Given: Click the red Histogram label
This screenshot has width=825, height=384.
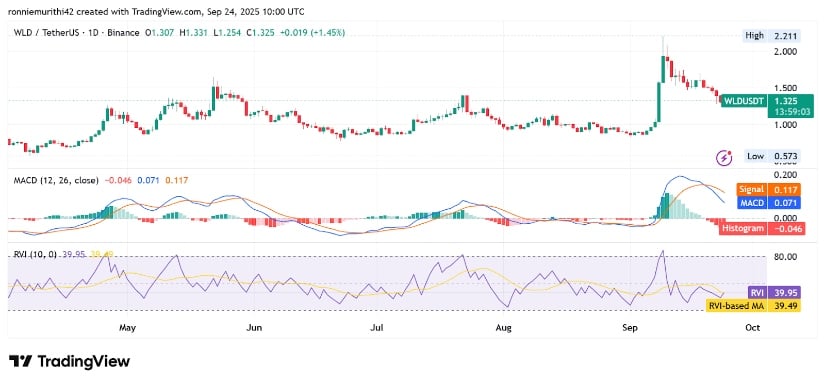Looking at the screenshot, I should tap(743, 228).
